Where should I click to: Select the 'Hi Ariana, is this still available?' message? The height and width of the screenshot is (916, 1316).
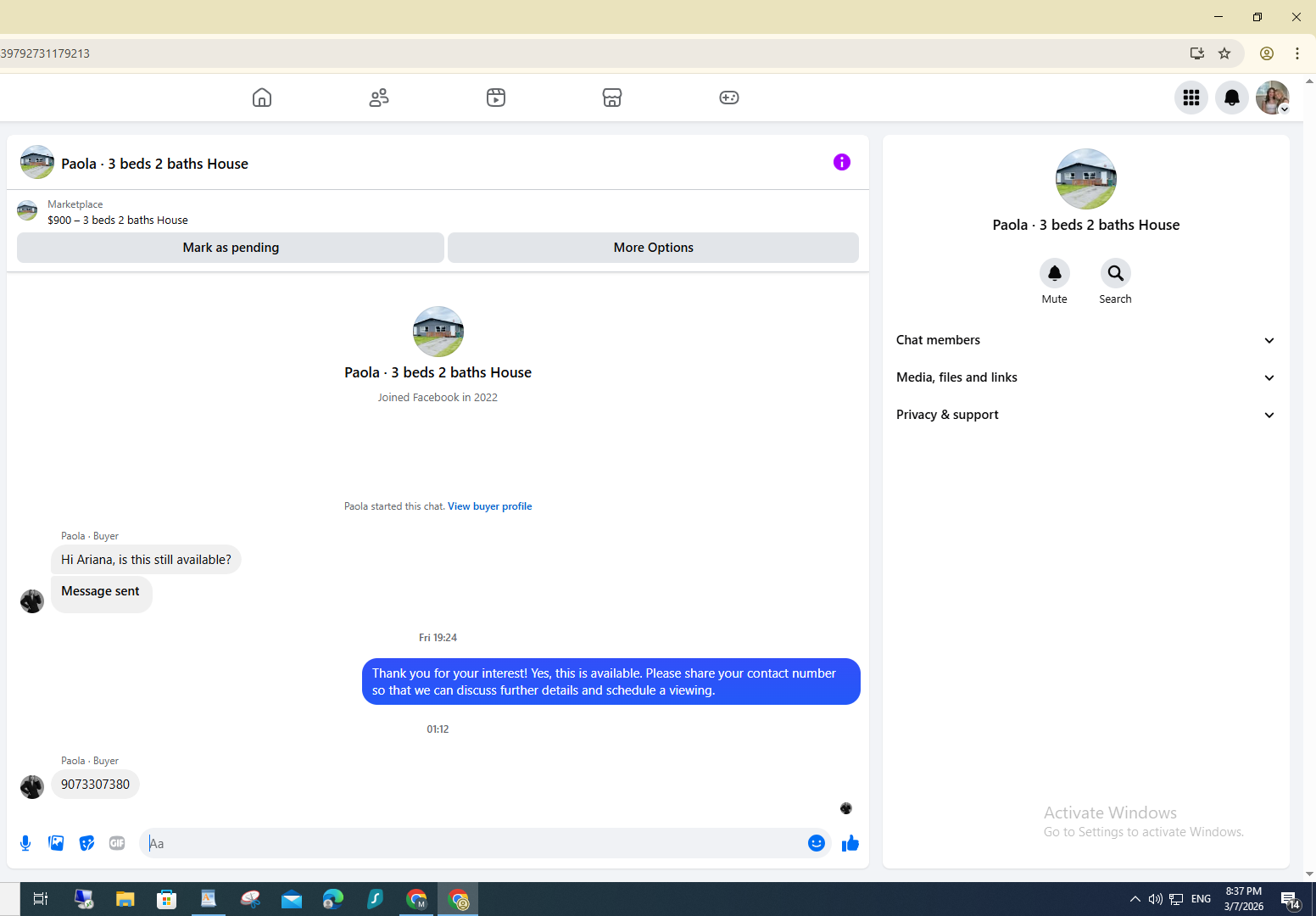coord(146,560)
